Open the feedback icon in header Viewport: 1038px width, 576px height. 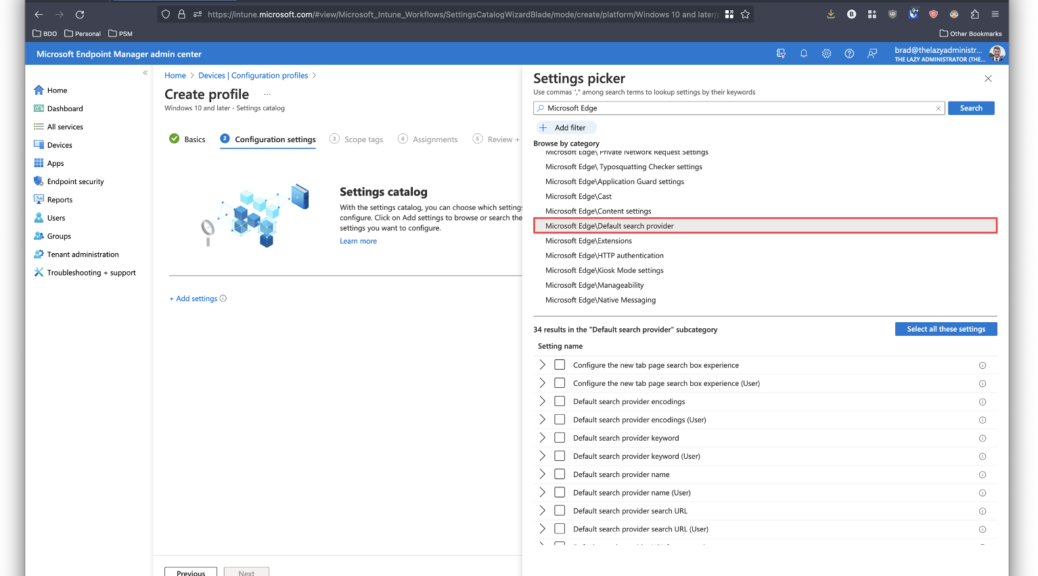coord(872,54)
